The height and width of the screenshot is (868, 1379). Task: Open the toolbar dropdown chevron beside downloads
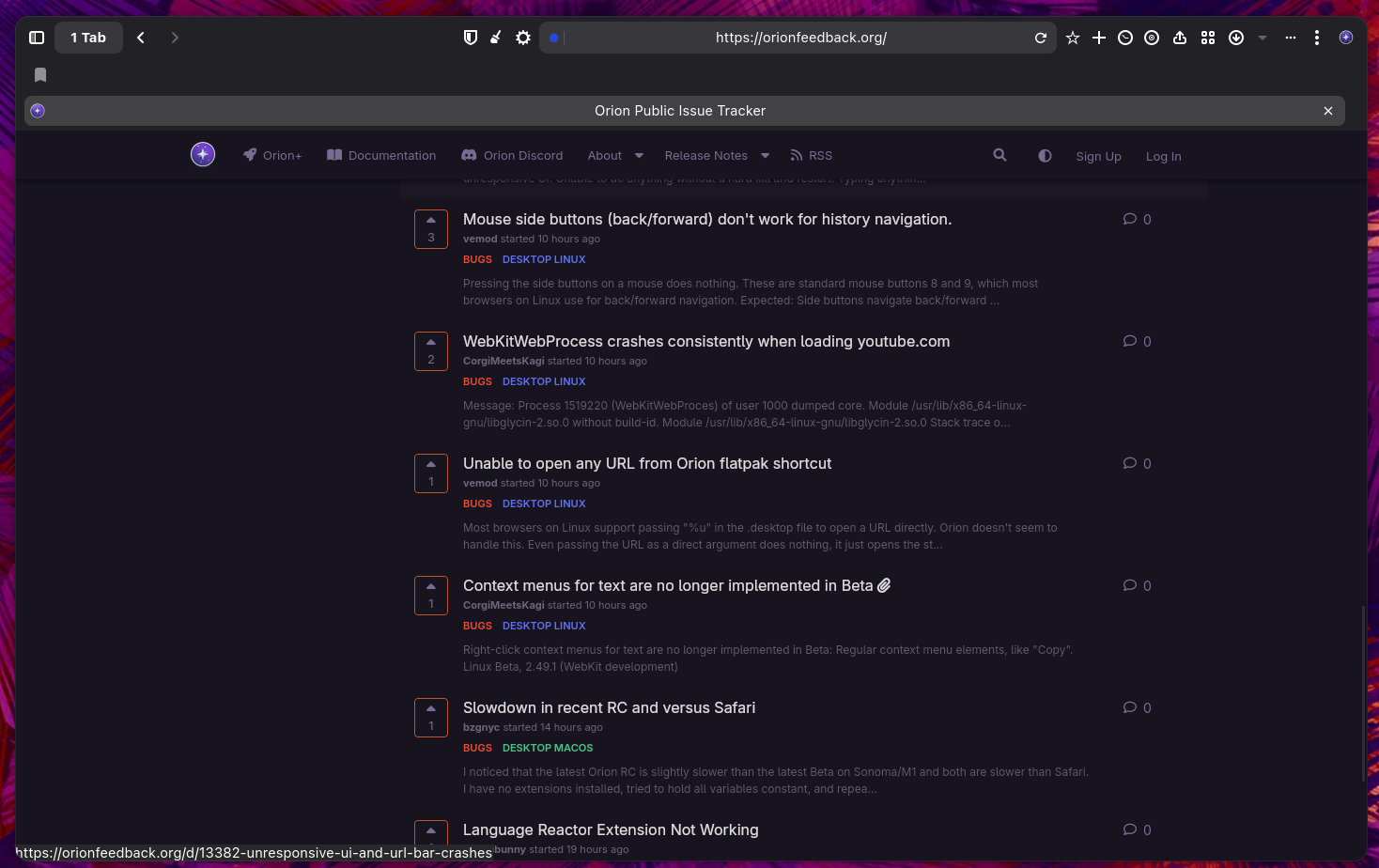tap(1263, 38)
